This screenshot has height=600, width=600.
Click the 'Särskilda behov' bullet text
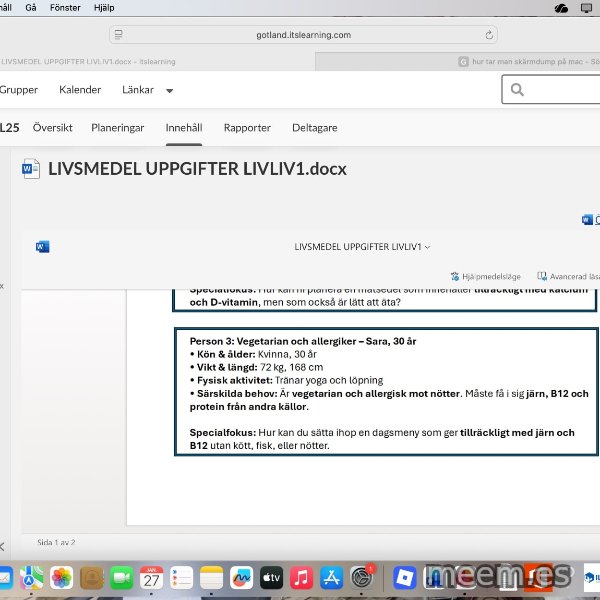coord(389,400)
